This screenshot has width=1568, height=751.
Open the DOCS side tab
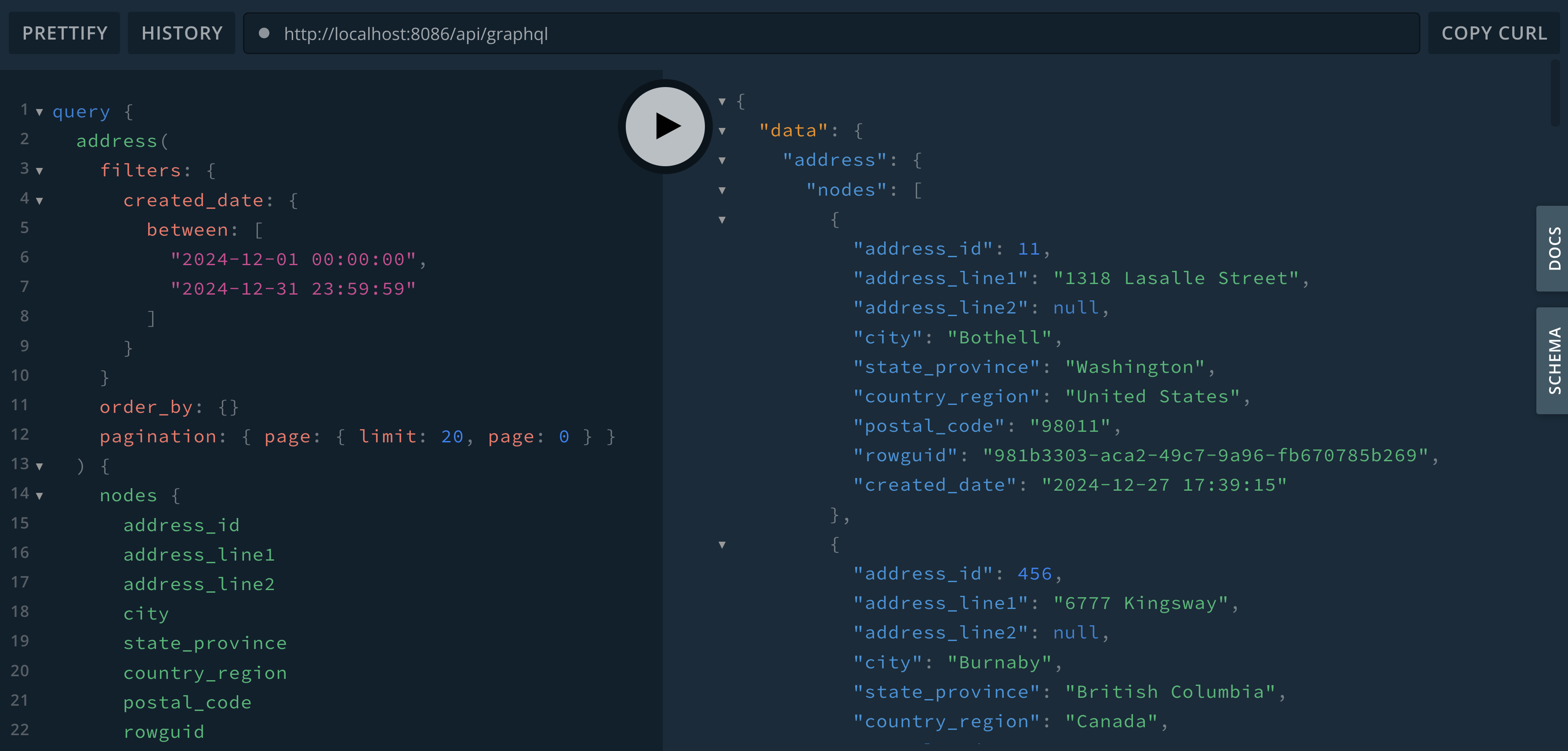[1554, 248]
